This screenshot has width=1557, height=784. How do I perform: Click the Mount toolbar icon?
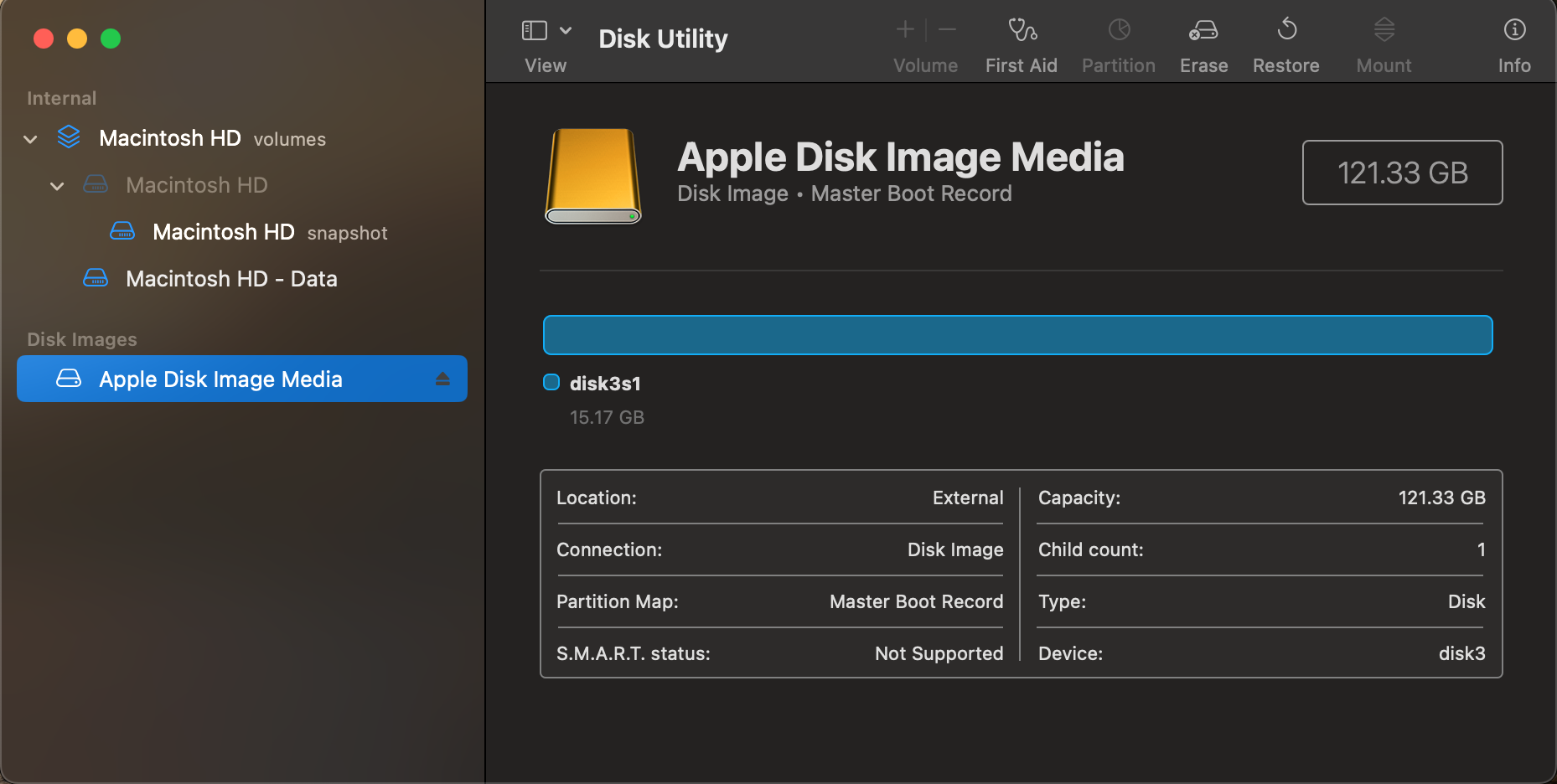(1384, 31)
